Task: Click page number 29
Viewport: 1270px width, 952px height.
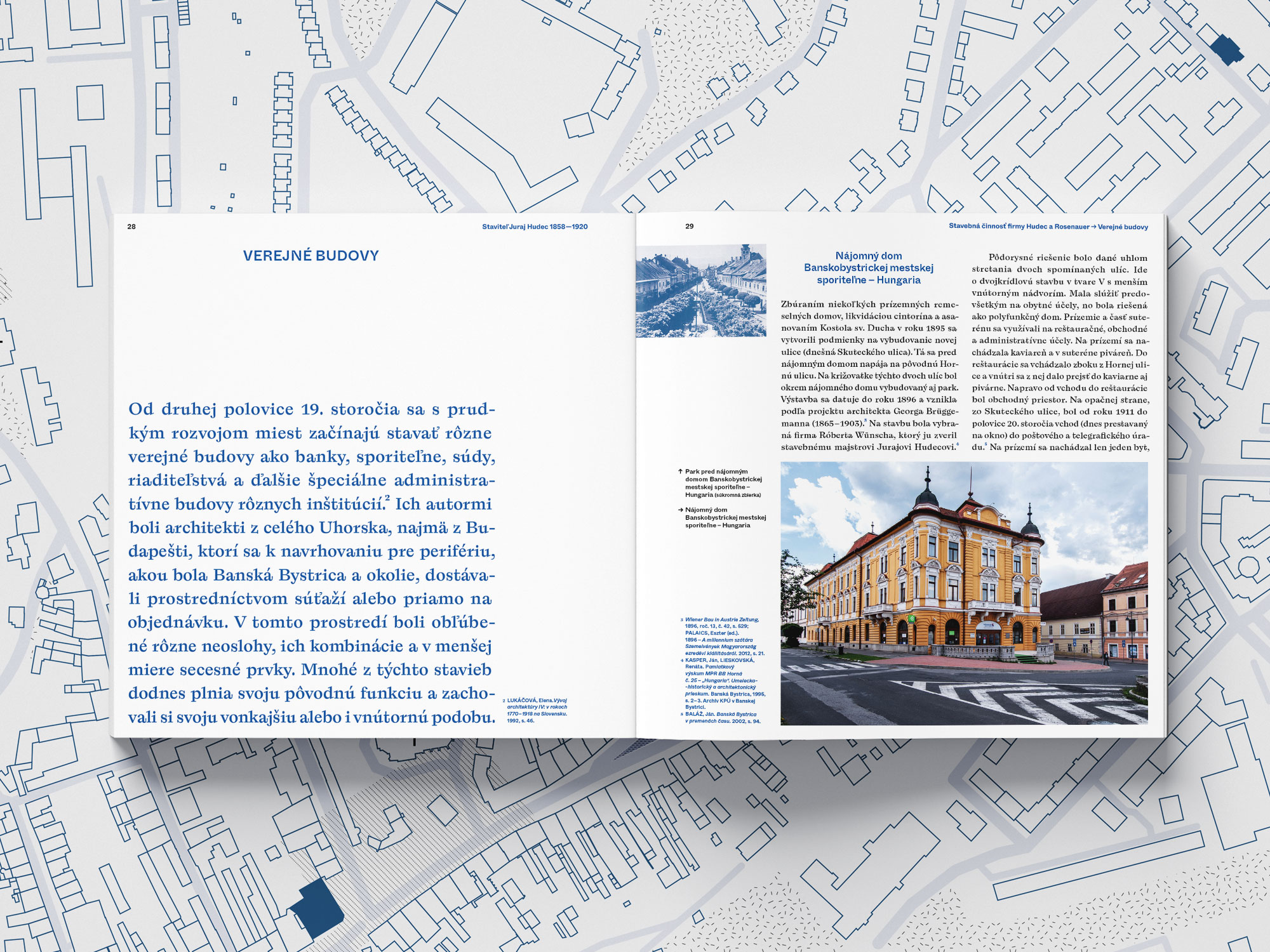Action: click(689, 227)
